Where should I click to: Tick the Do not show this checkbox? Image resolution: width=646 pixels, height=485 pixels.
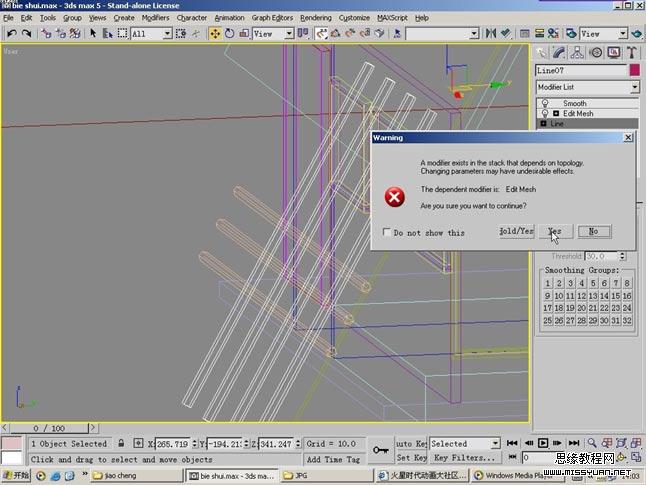pyautogui.click(x=386, y=232)
